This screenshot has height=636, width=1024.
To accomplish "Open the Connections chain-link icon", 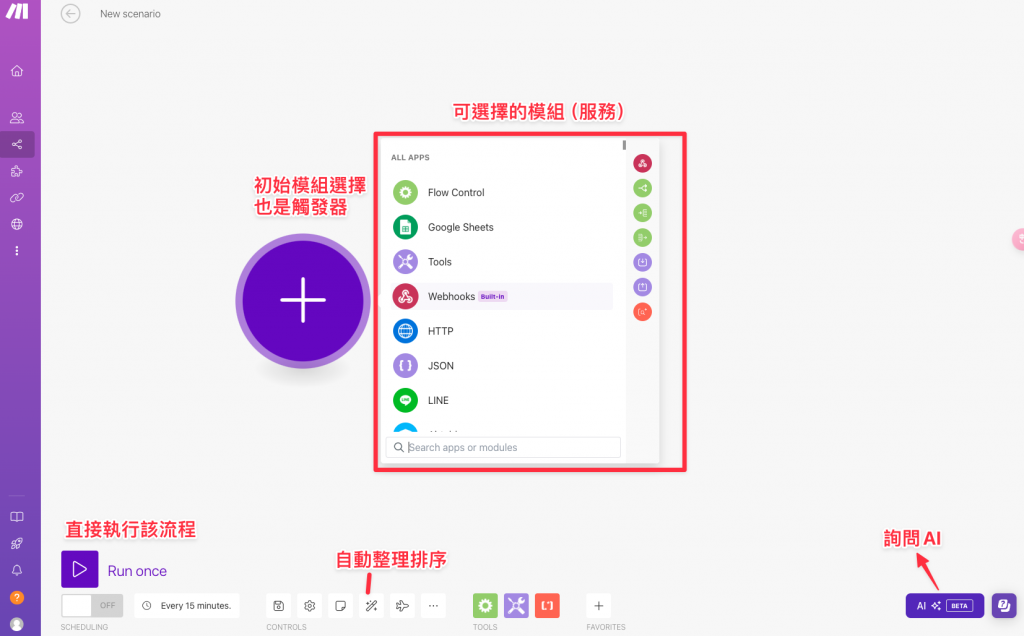I will [17, 197].
